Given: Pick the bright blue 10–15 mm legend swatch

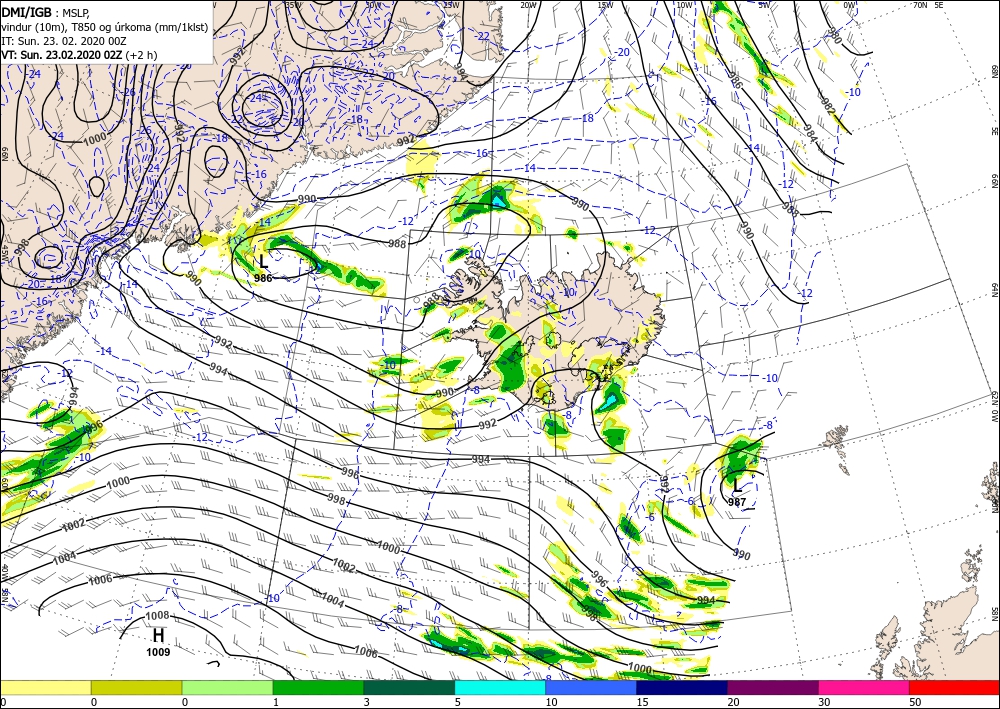Looking at the screenshot, I should pyautogui.click(x=591, y=687).
